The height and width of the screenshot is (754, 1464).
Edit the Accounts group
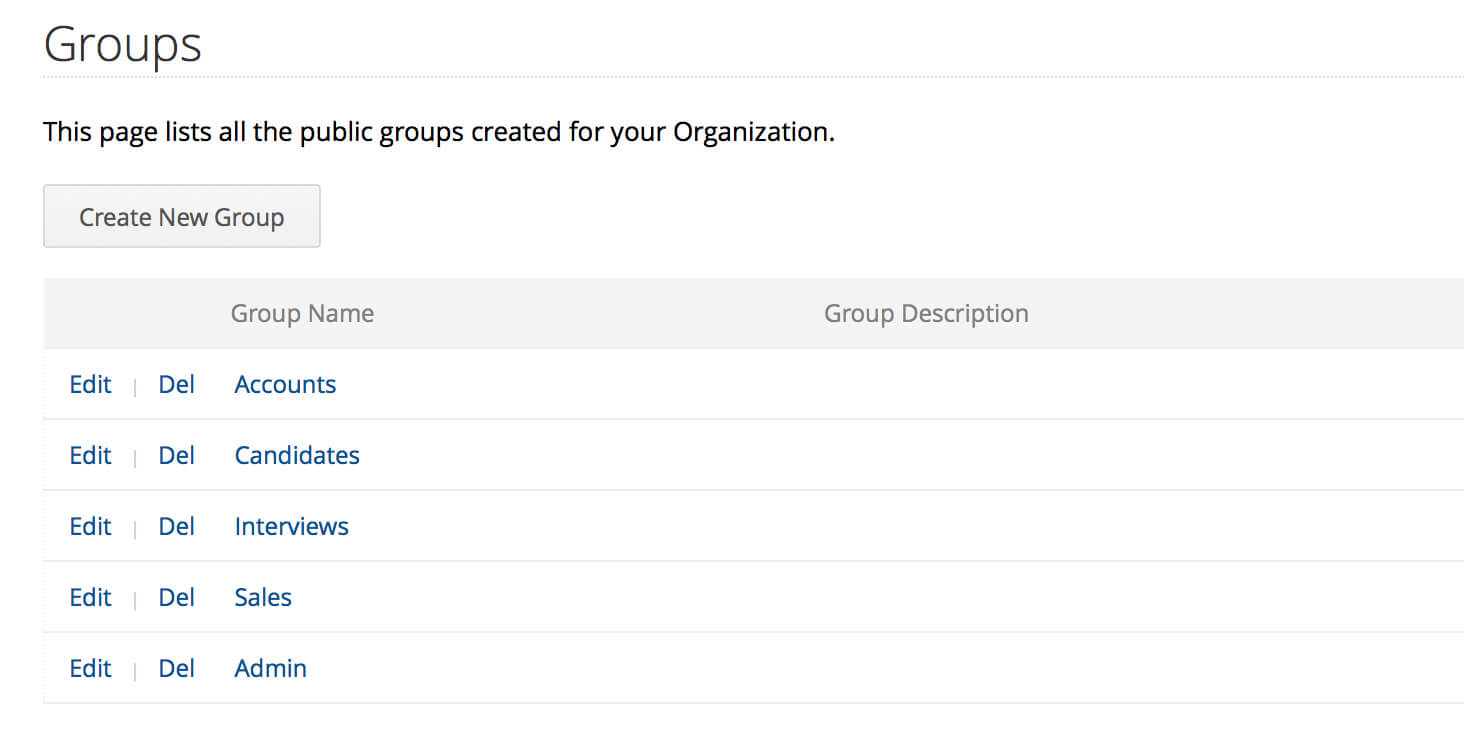(x=90, y=385)
